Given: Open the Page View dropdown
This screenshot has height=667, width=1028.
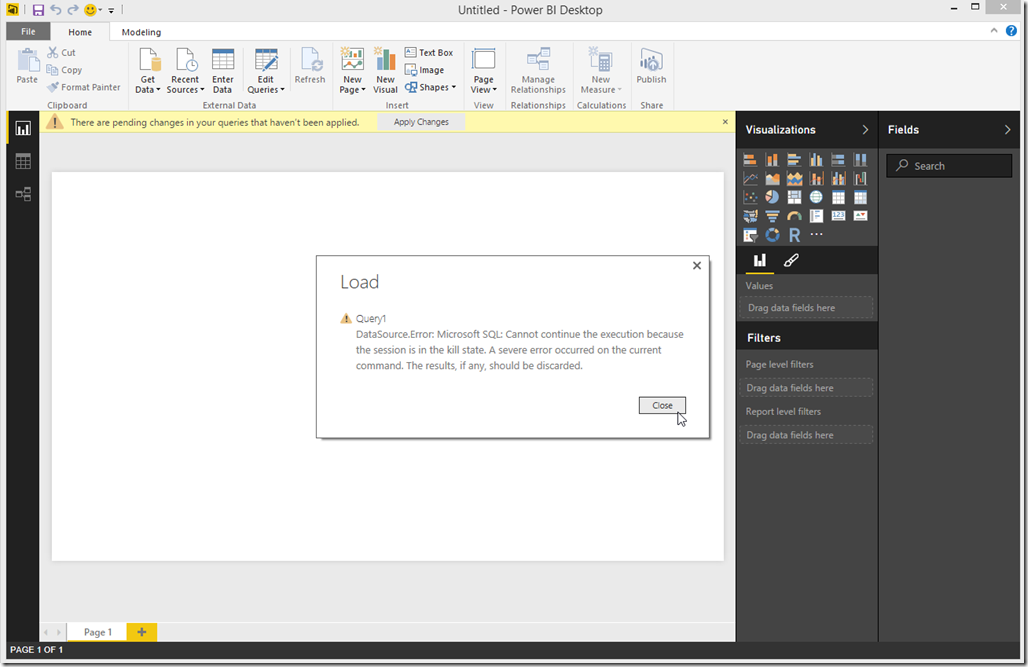Looking at the screenshot, I should 483,71.
